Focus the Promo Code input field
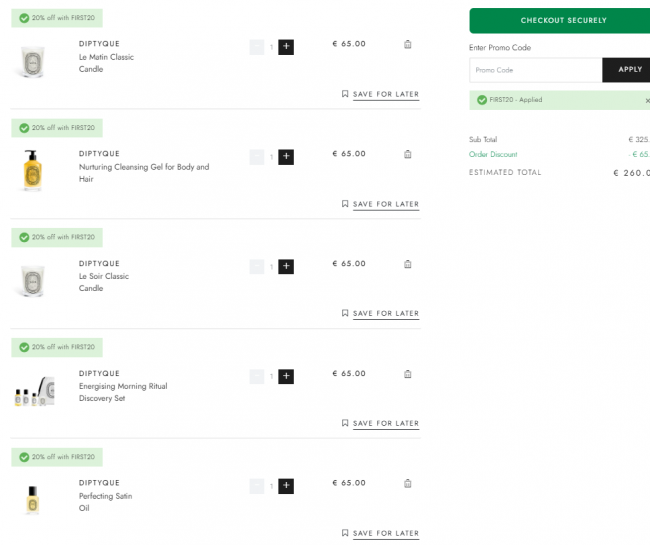Screen dimensions: 650x545 536,70
